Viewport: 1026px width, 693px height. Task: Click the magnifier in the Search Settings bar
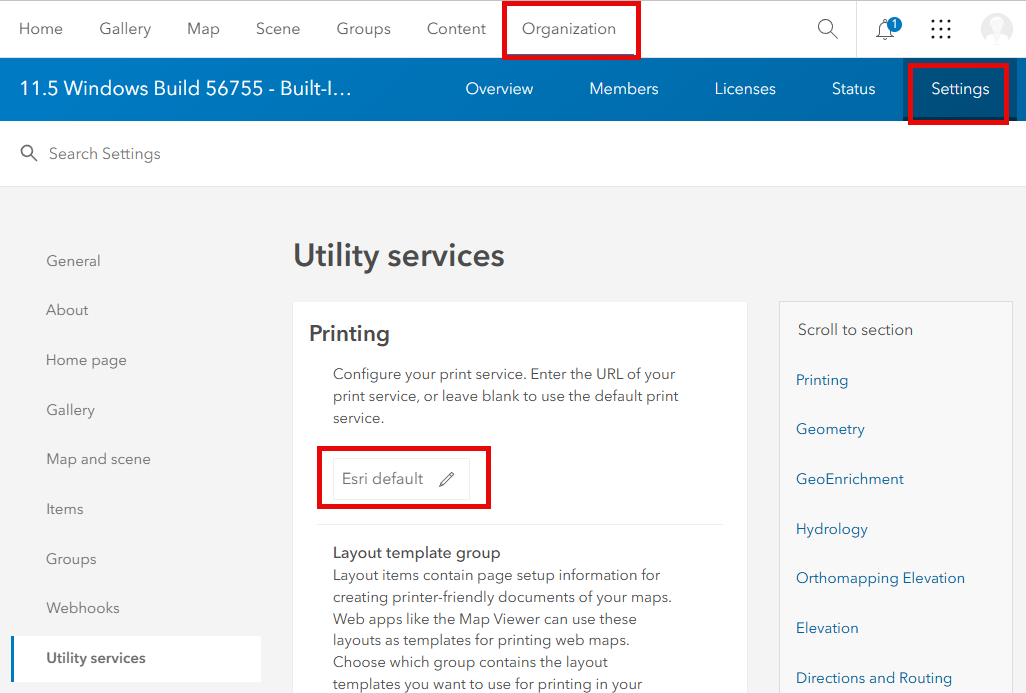(x=28, y=153)
